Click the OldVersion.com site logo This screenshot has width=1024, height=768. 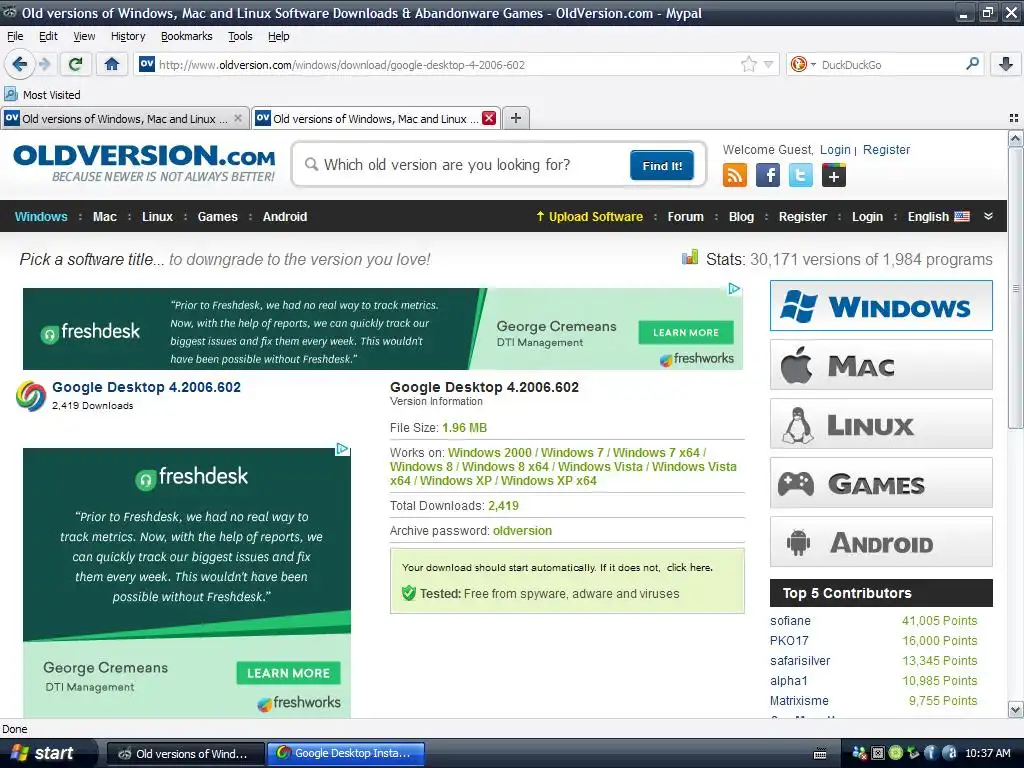tap(144, 163)
